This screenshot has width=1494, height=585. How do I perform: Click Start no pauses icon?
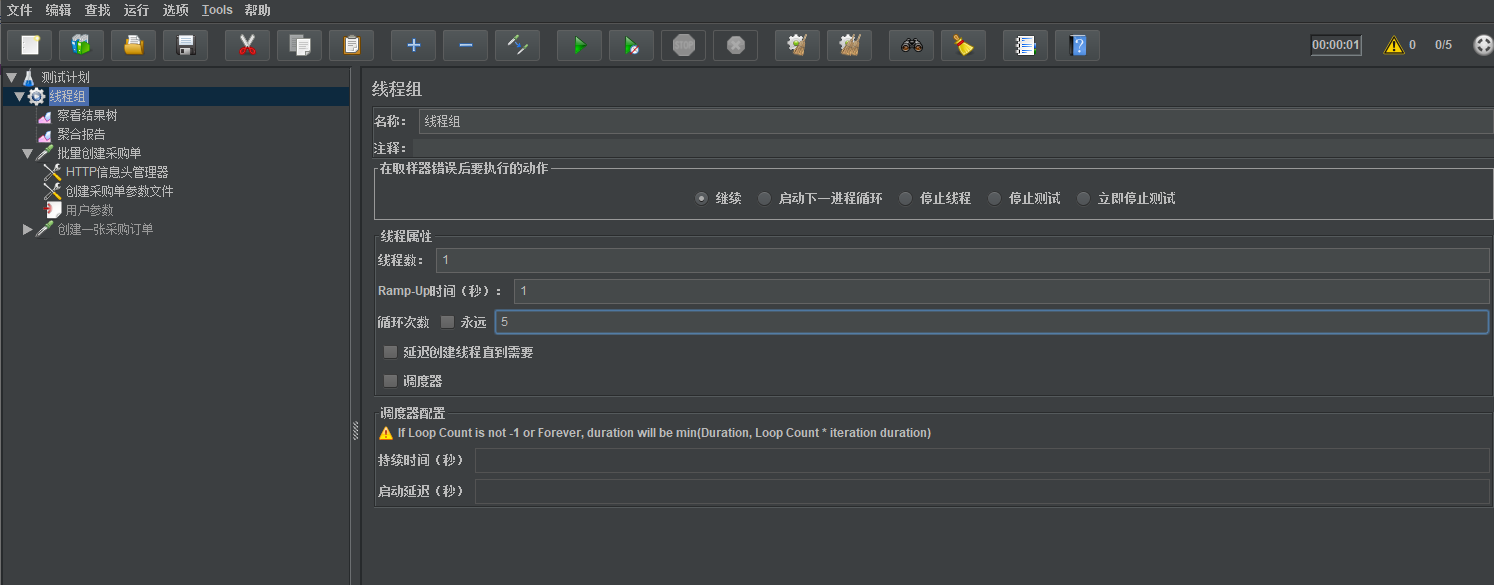(x=631, y=45)
